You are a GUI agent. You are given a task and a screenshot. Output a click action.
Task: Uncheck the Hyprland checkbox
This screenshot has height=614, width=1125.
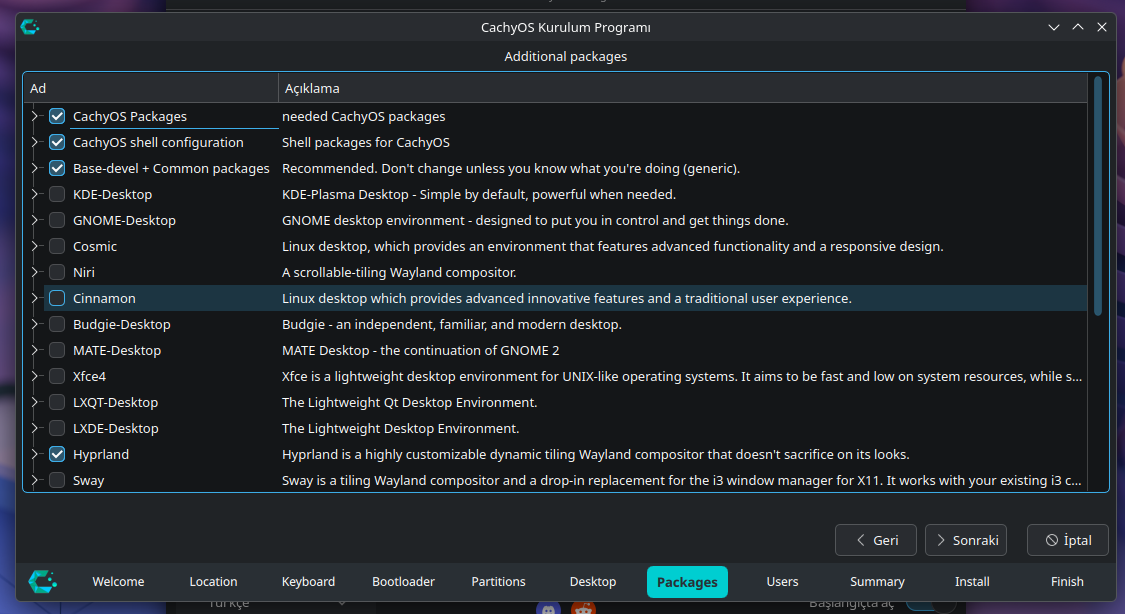pos(57,454)
